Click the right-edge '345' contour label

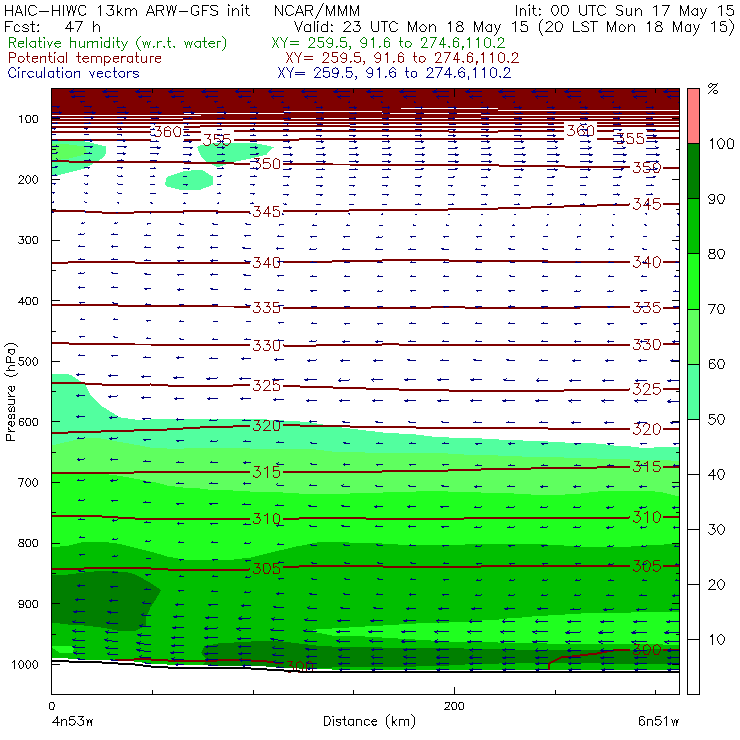click(x=647, y=204)
